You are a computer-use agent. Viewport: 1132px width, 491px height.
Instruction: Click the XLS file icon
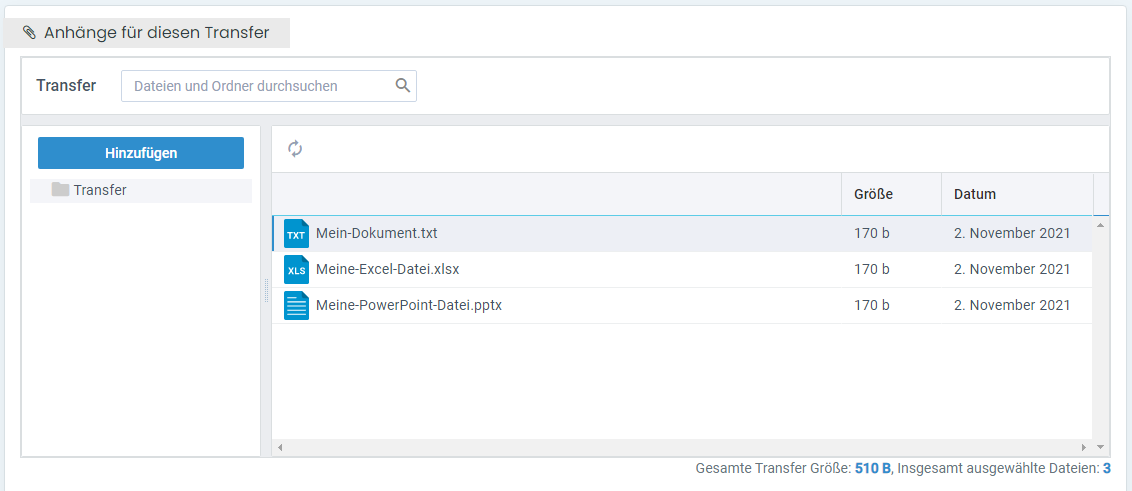click(x=296, y=270)
